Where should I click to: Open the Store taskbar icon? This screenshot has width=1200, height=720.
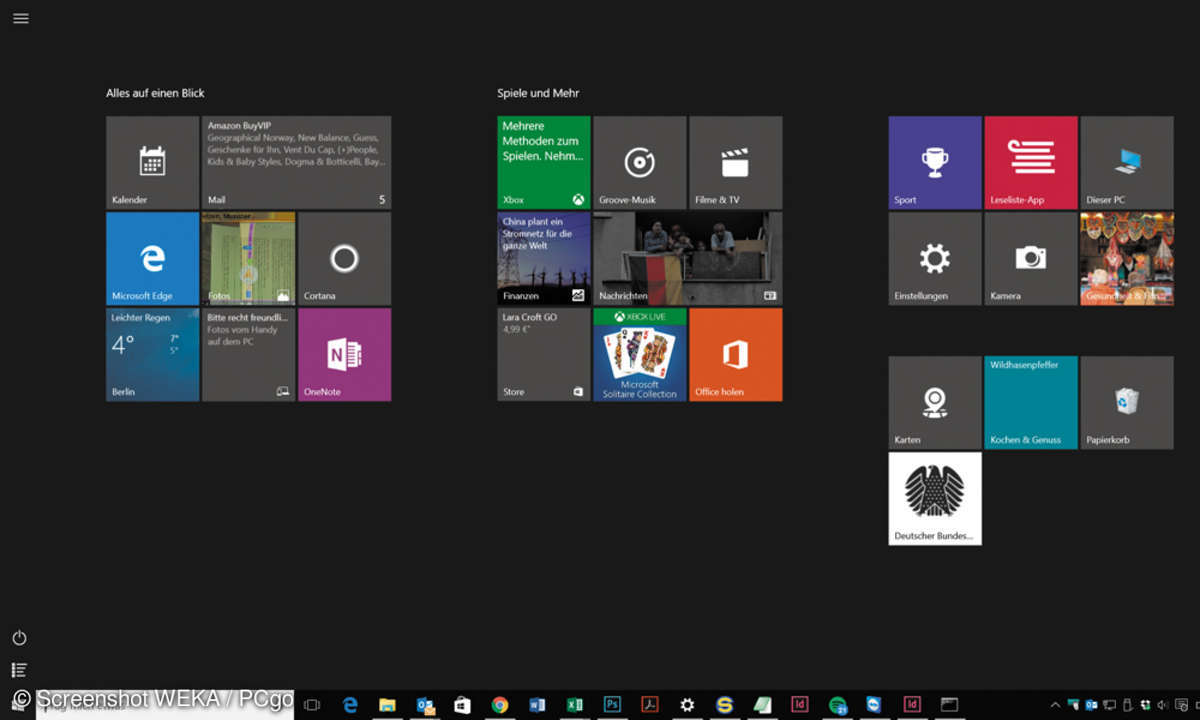point(462,705)
